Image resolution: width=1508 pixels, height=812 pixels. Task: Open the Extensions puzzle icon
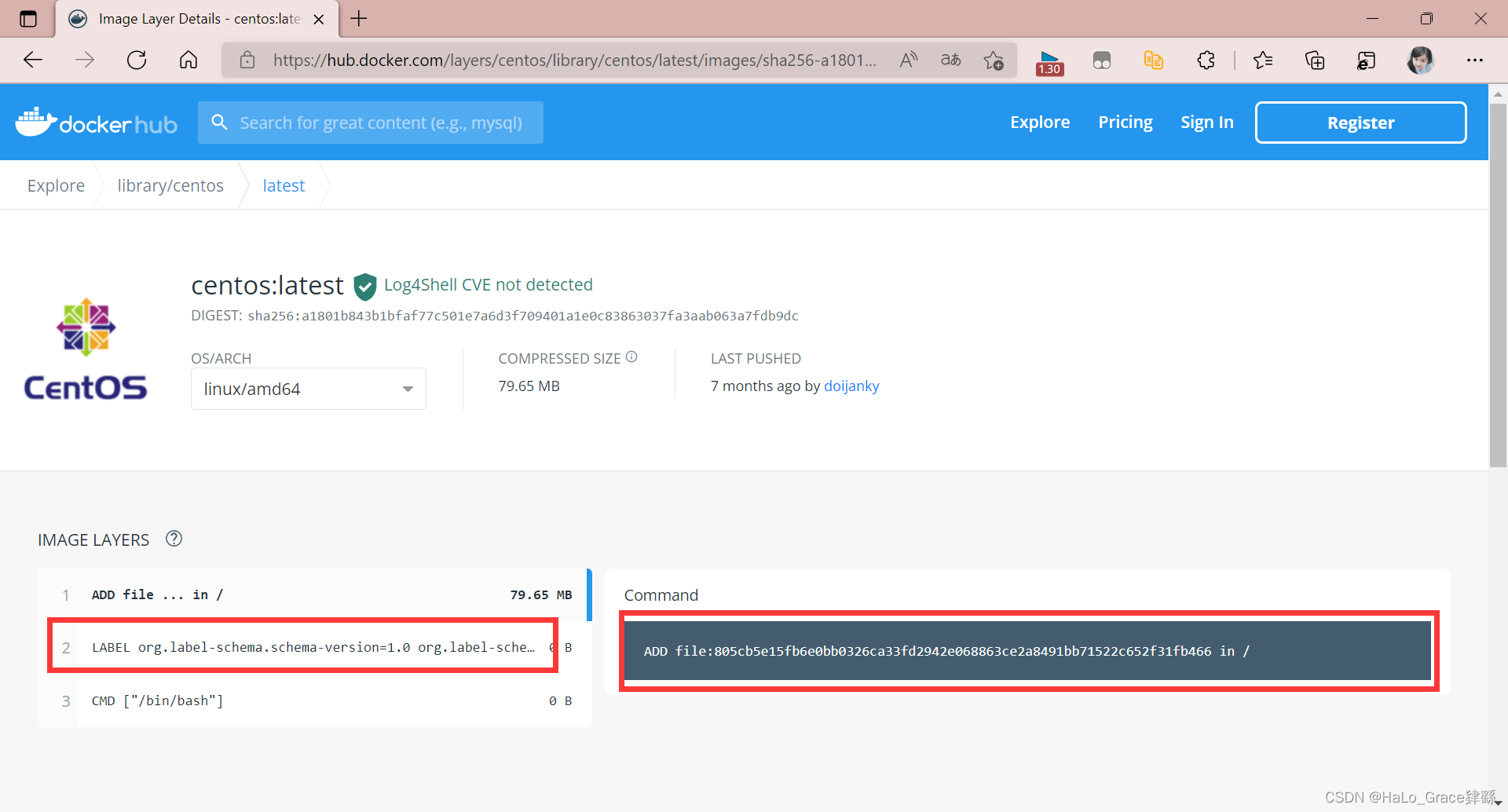[1206, 60]
